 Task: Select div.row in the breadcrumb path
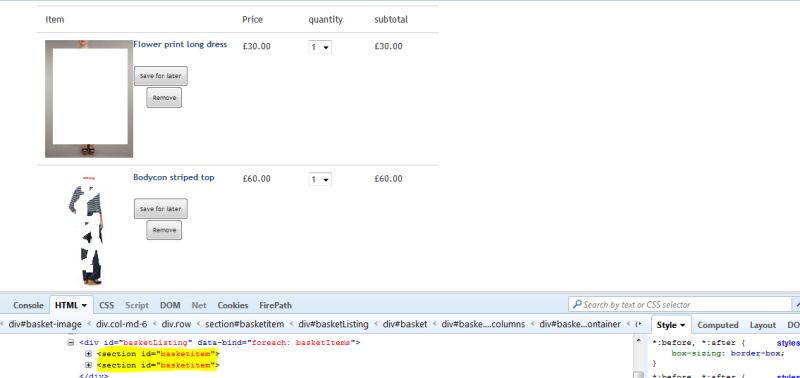point(176,324)
